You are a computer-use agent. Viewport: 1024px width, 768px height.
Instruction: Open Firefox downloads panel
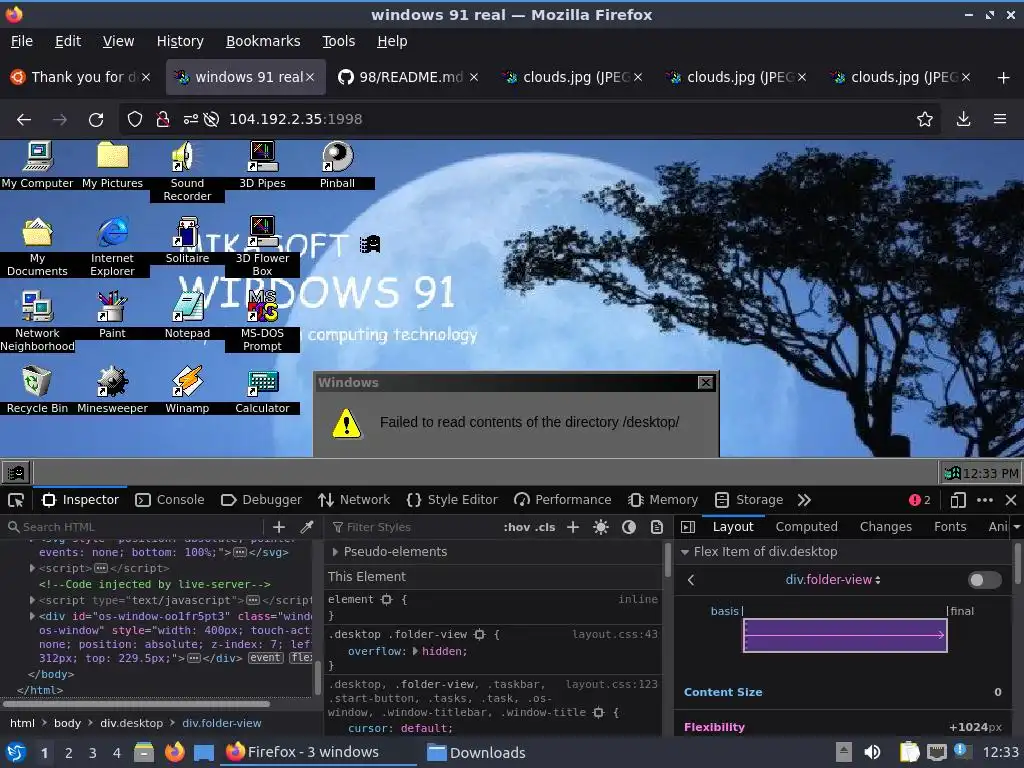pyautogui.click(x=963, y=120)
